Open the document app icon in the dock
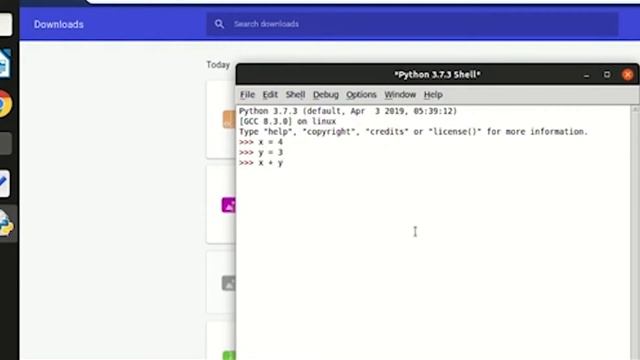Screen dimensions: 640x360 [5, 64]
